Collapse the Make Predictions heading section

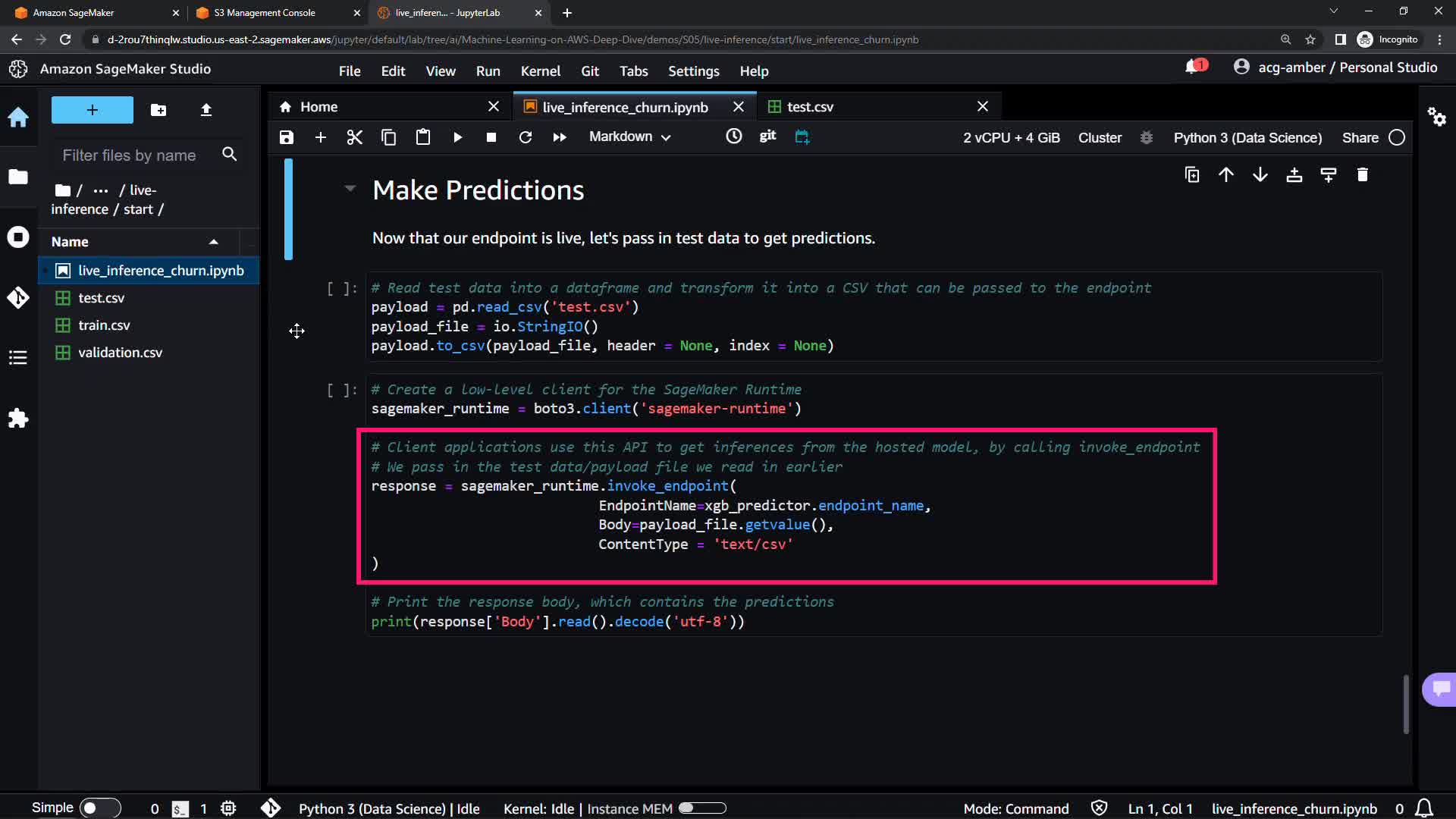point(350,188)
